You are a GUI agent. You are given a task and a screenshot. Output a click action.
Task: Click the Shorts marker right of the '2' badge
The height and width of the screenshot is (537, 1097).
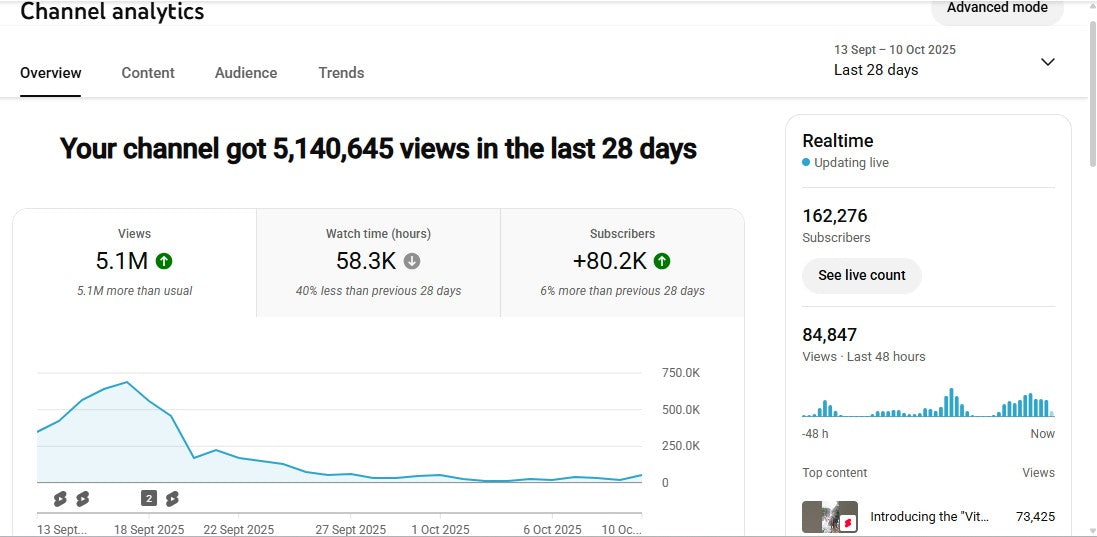coord(172,498)
